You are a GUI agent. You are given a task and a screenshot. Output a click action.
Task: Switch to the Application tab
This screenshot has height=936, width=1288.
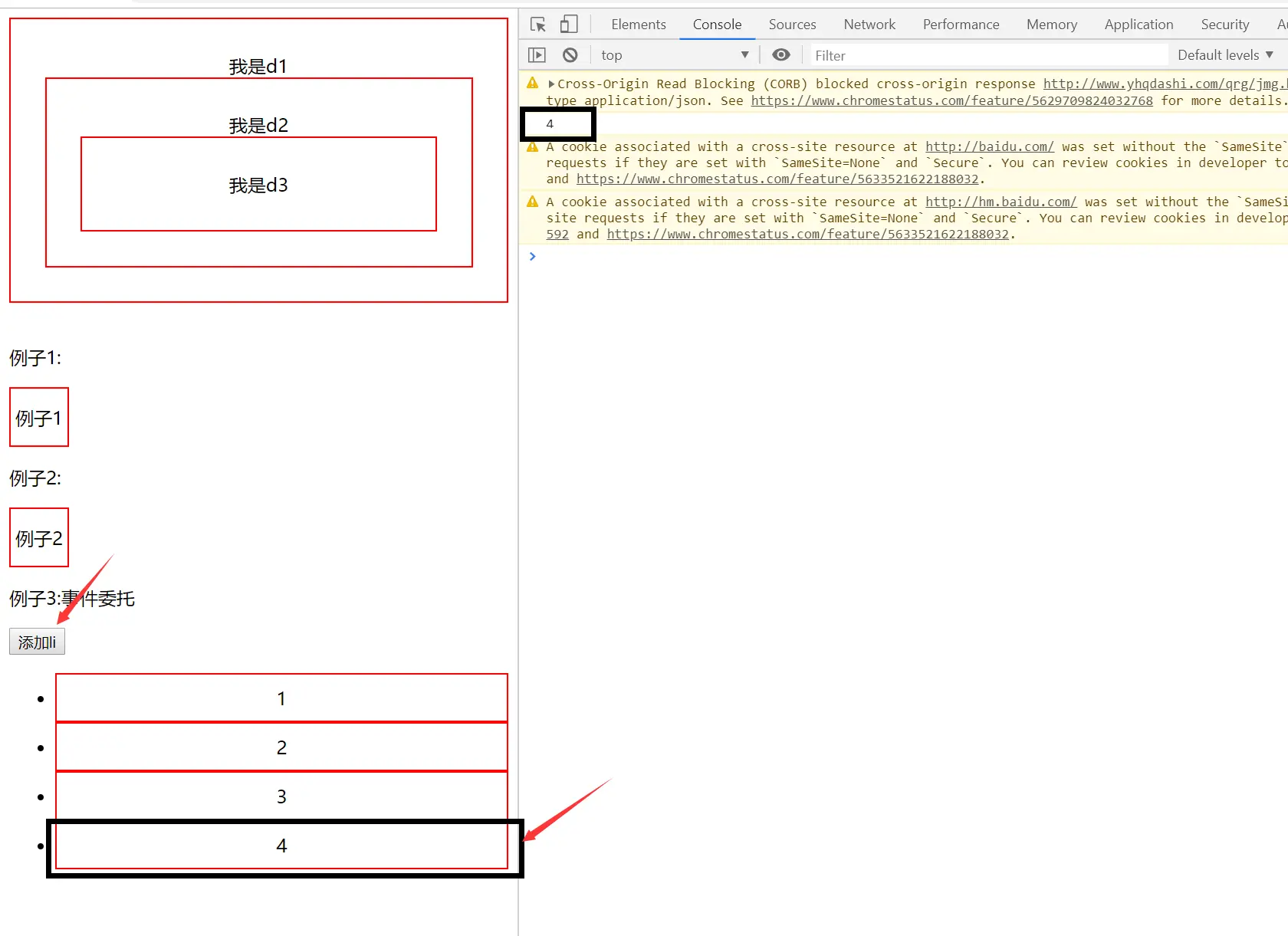pyautogui.click(x=1139, y=25)
